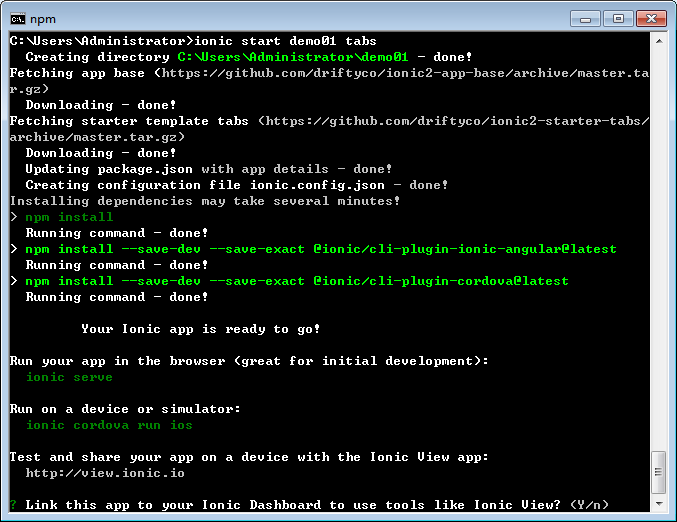Click 'Installing dependencies may take several minutes!' line
This screenshot has width=677, height=522.
(205, 201)
